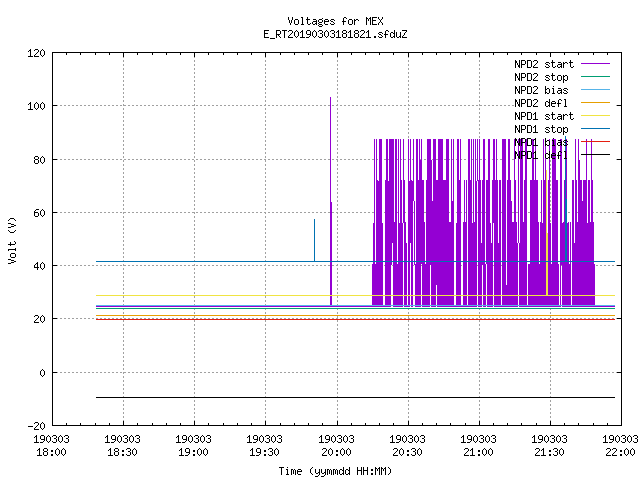The image size is (640, 480).
Task: Click the chart title 'Voltages for MEX'
Action: [335, 21]
